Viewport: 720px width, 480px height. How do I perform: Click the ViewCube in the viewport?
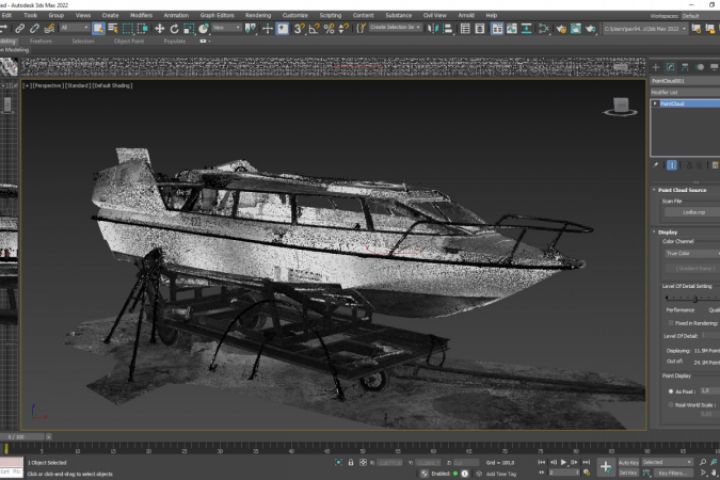622,105
